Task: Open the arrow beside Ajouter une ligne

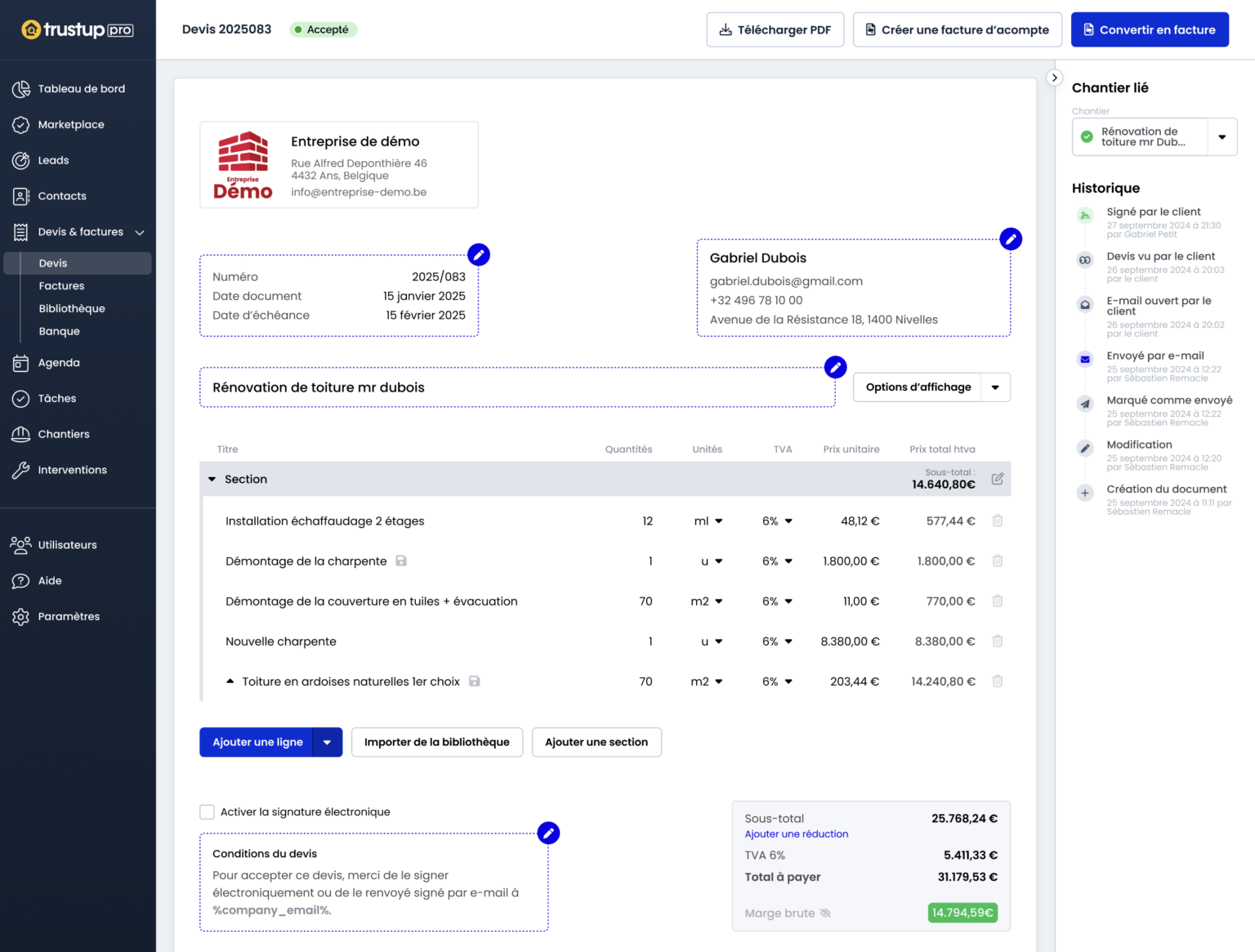Action: click(327, 743)
